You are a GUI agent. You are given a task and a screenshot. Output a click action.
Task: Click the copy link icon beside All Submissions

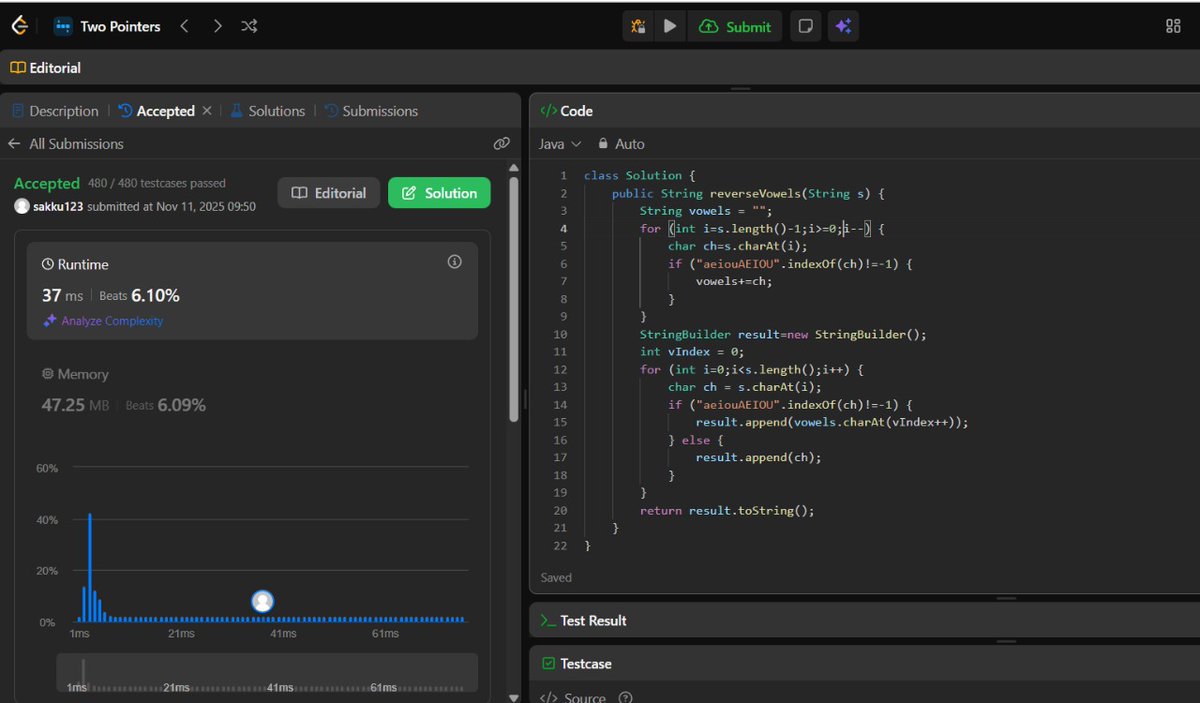tap(501, 143)
